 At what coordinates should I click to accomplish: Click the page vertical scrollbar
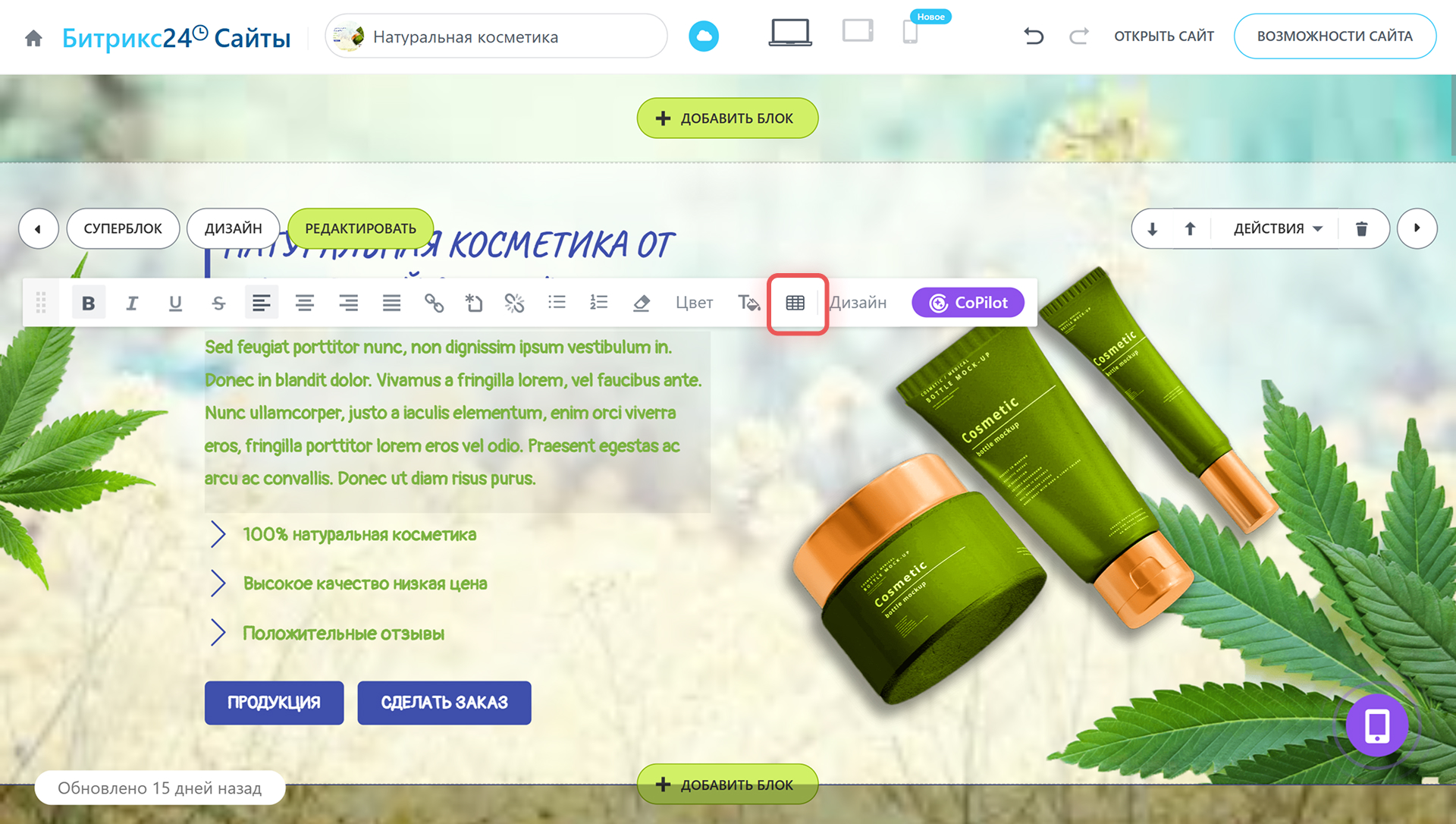[1452, 114]
